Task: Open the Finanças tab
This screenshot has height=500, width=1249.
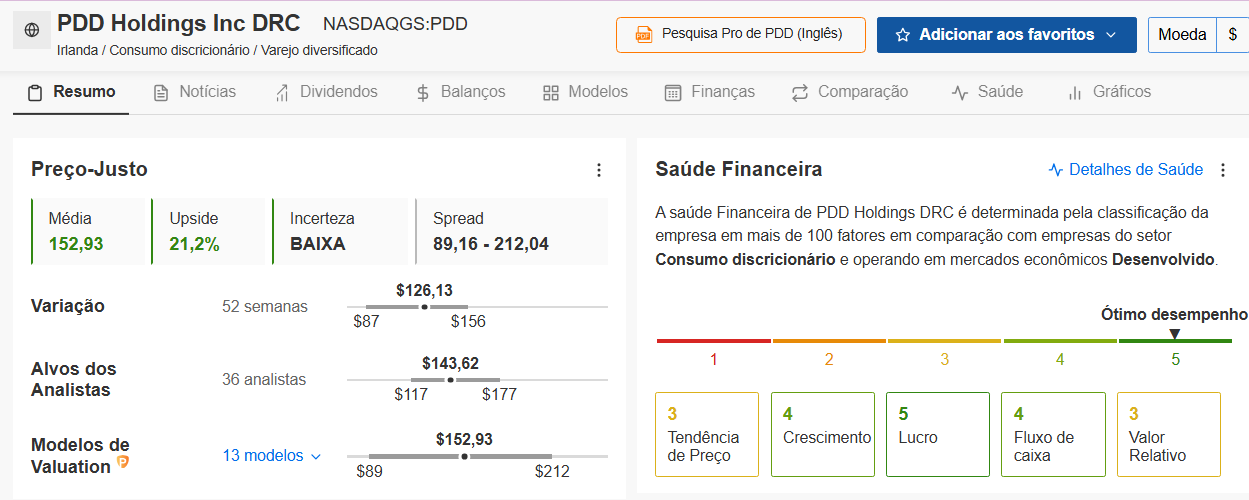Action: pyautogui.click(x=709, y=92)
